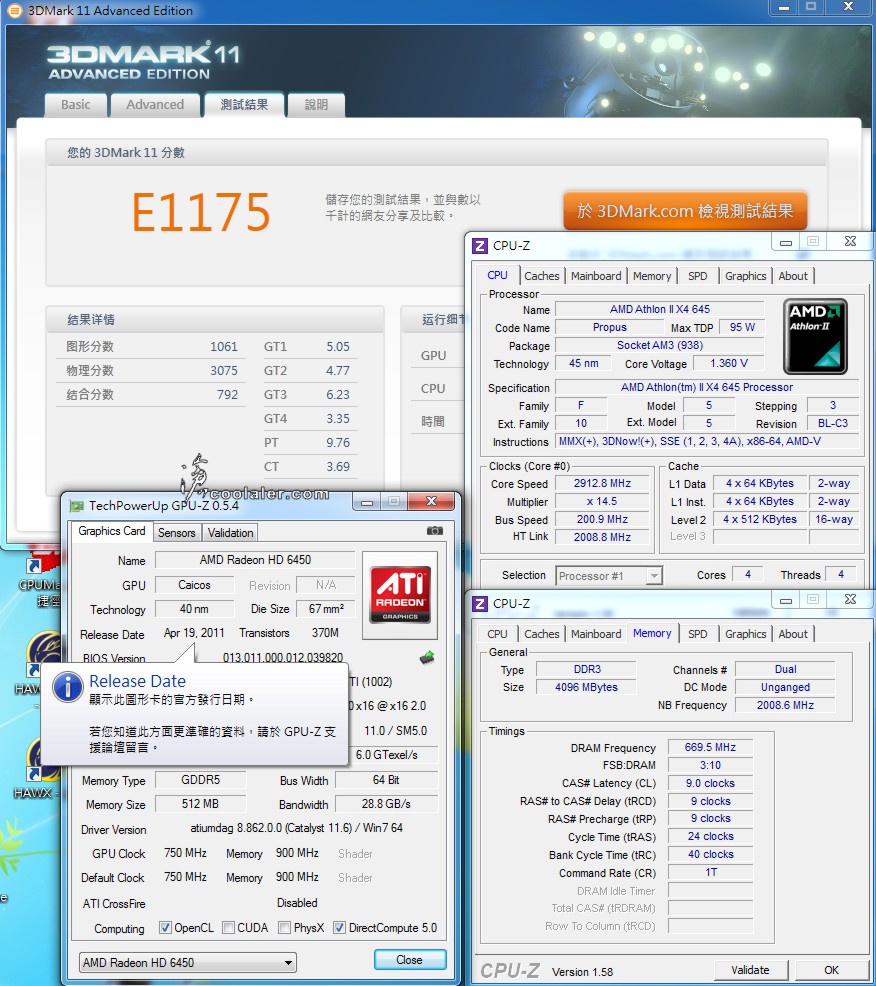Click the GPU-Z Name field AMD Radeon HD 6450
The height and width of the screenshot is (986, 876).
[x=255, y=560]
